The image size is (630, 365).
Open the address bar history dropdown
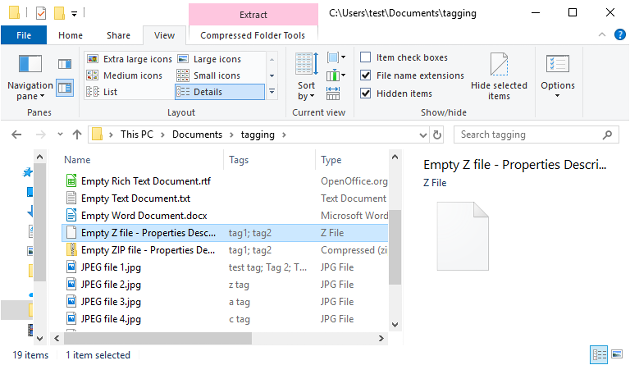click(423, 135)
